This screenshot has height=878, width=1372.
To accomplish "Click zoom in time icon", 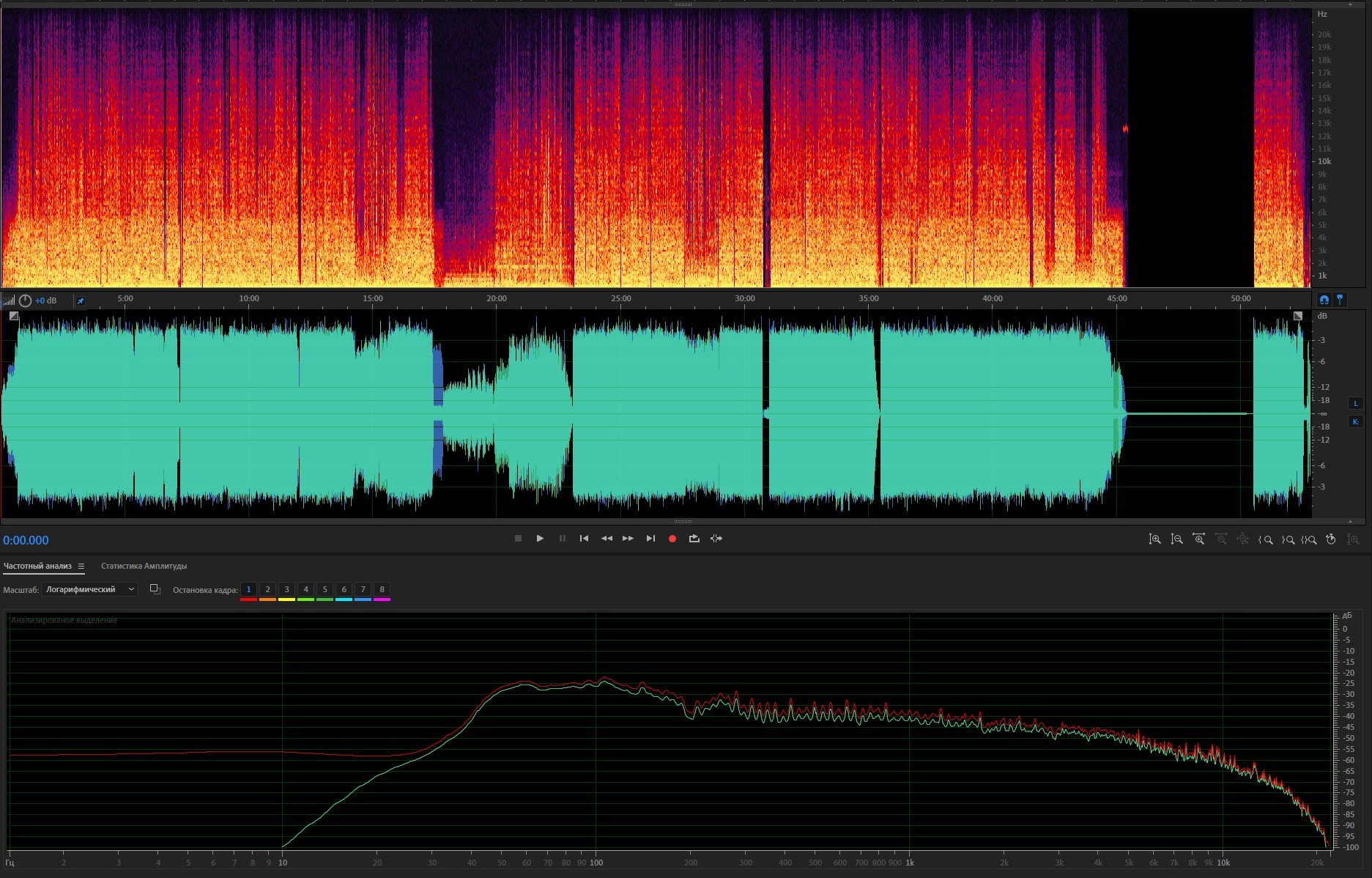I will [x=1198, y=539].
